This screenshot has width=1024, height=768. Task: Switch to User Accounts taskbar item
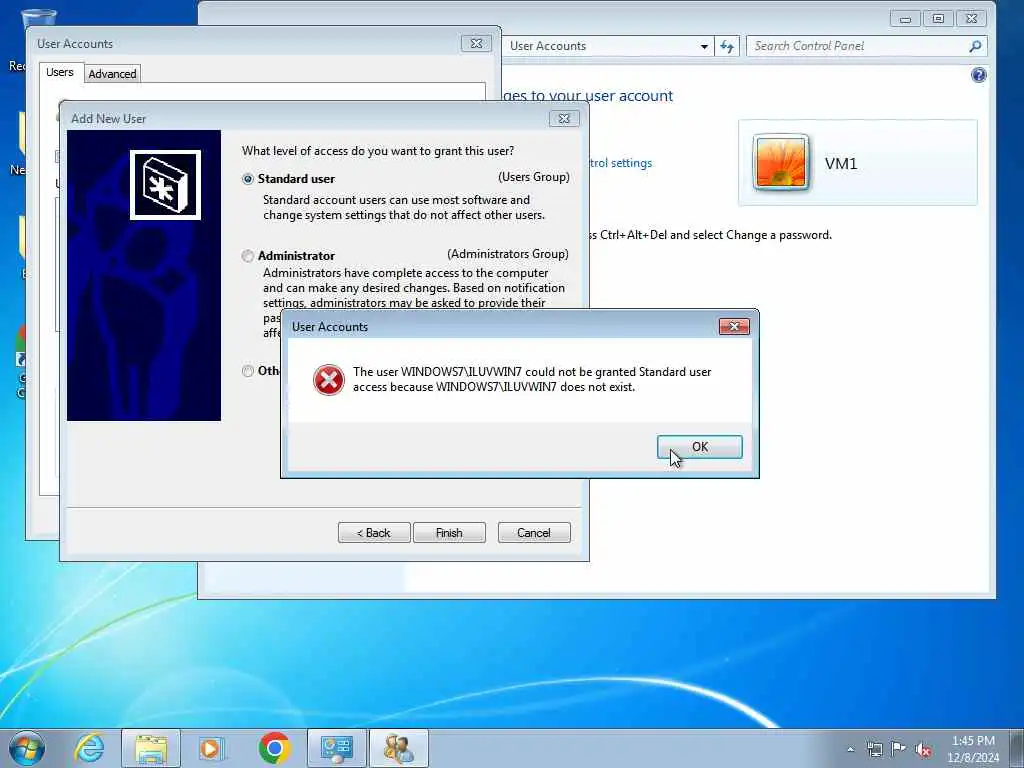[399, 748]
